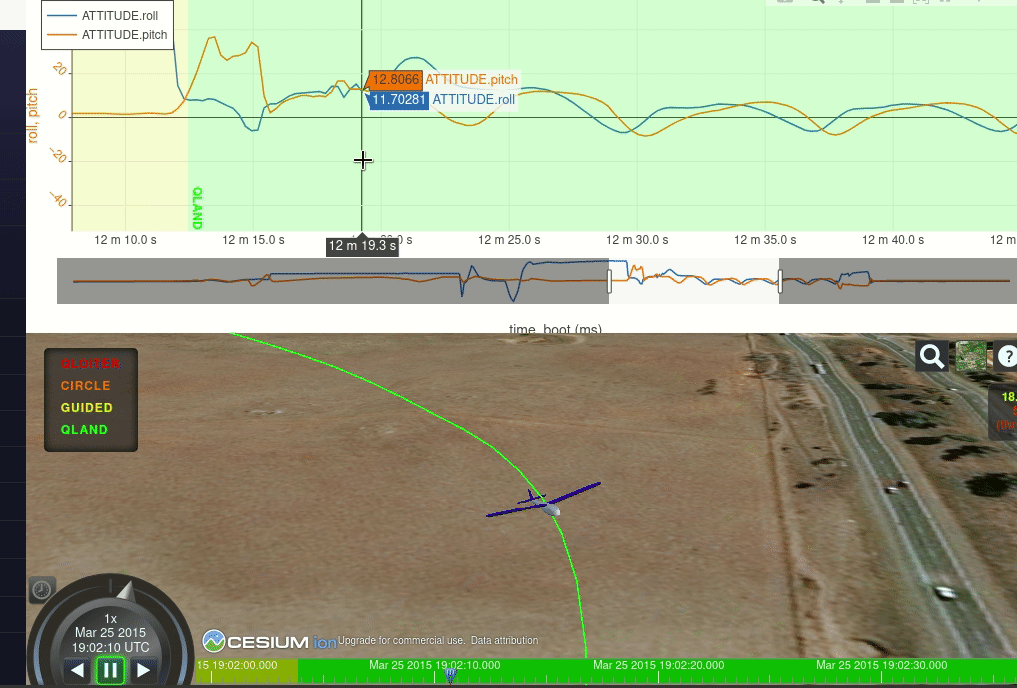The image size is (1017, 688).
Task: Open the Cesium geocoder search icon
Action: tap(932, 356)
